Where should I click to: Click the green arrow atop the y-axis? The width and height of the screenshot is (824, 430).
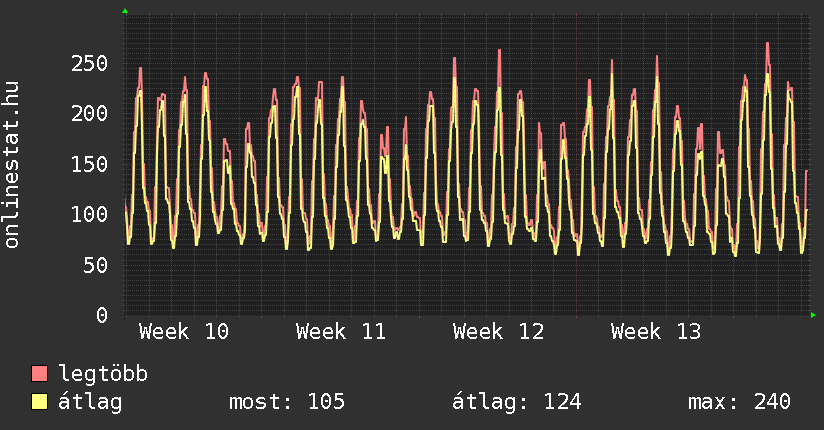pos(125,11)
